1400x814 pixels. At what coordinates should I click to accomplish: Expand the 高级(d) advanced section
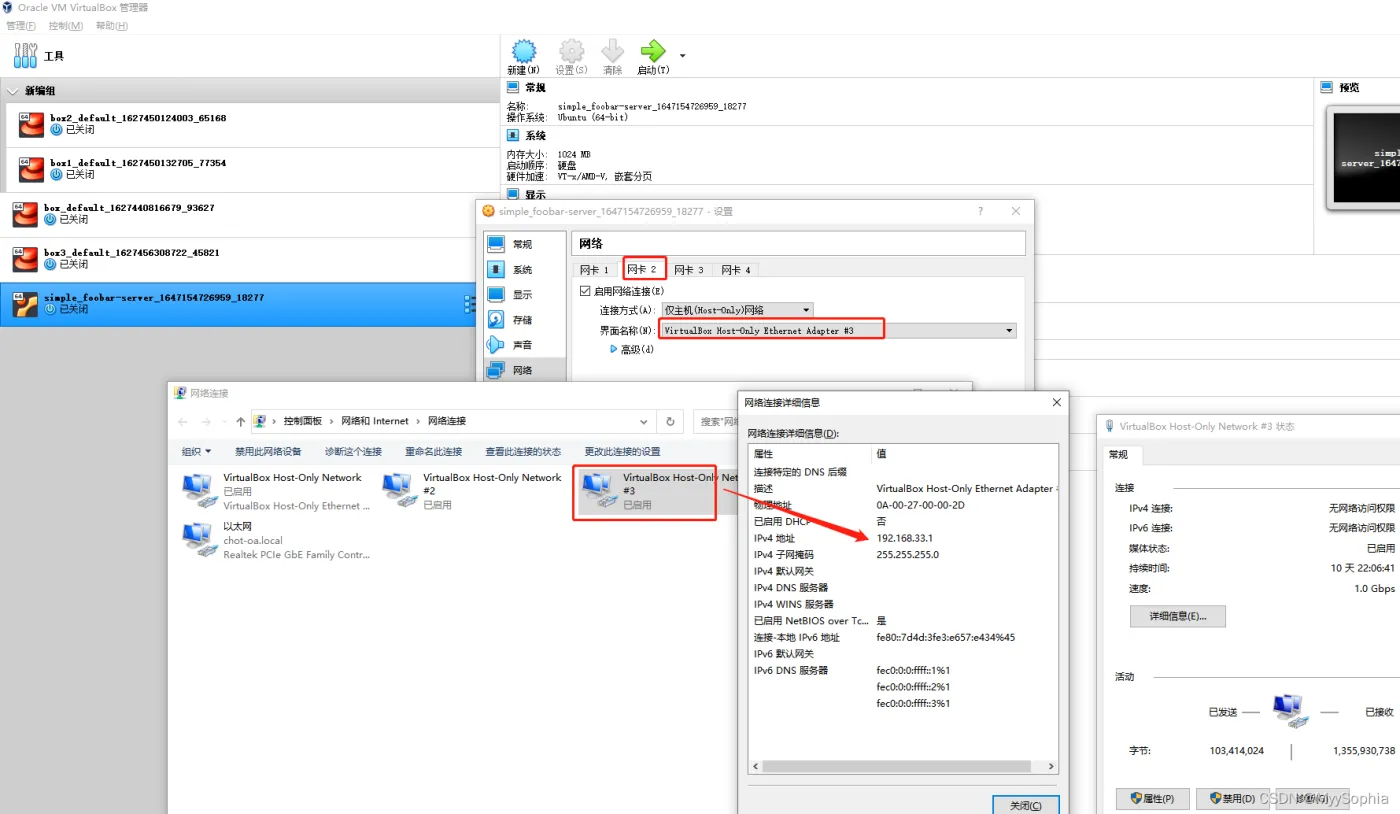click(x=632, y=349)
